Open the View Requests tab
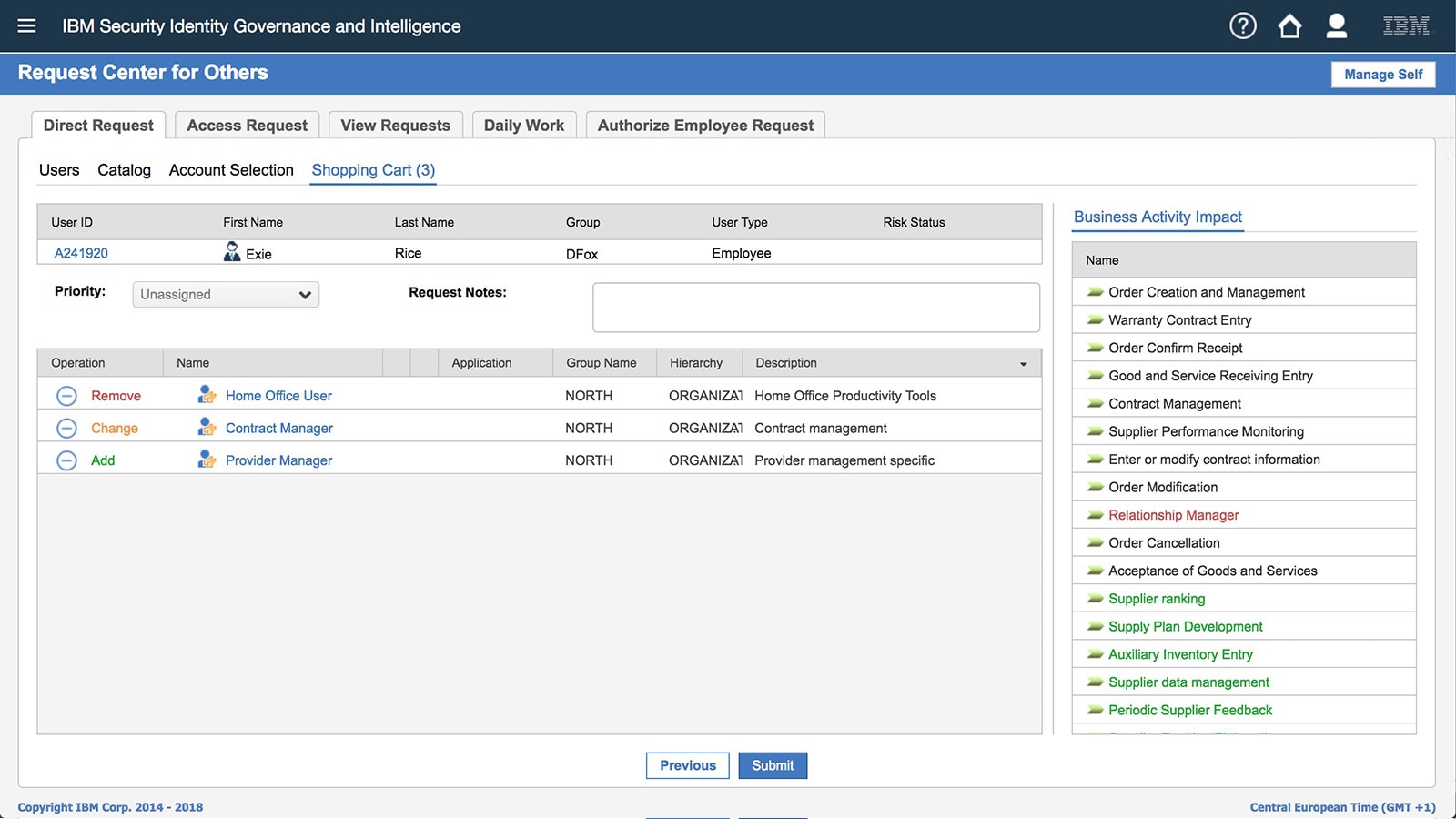The height and width of the screenshot is (819, 1456). click(x=395, y=126)
